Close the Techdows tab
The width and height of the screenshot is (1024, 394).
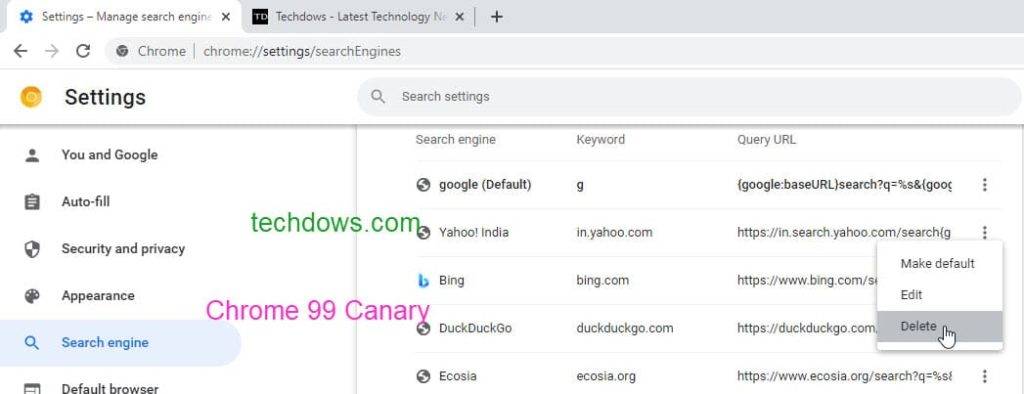click(x=459, y=17)
